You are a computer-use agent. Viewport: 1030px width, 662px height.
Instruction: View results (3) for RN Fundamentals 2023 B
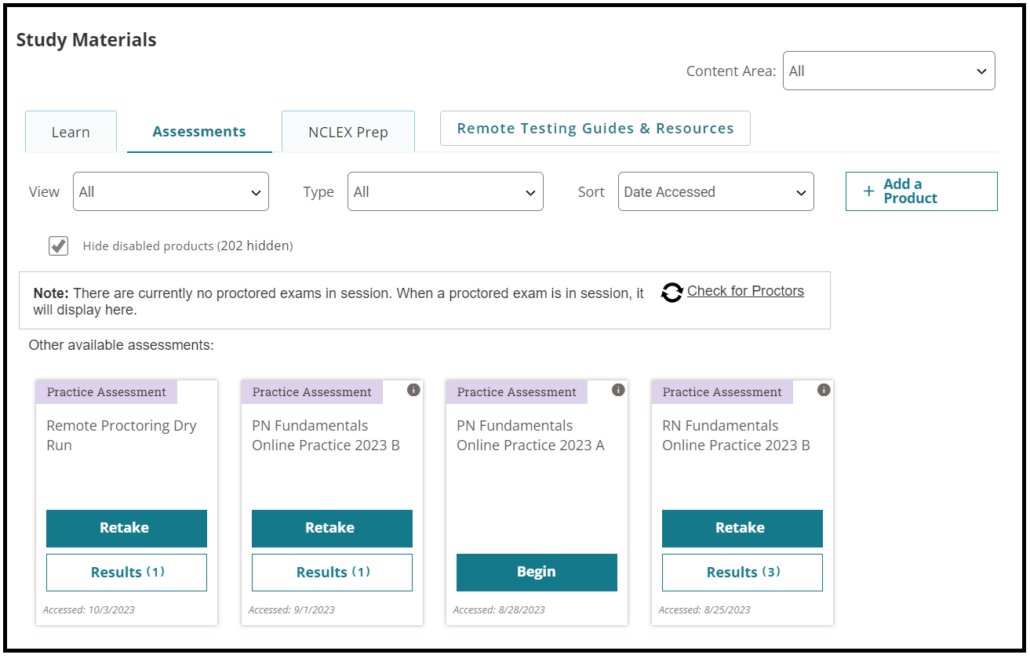click(742, 573)
